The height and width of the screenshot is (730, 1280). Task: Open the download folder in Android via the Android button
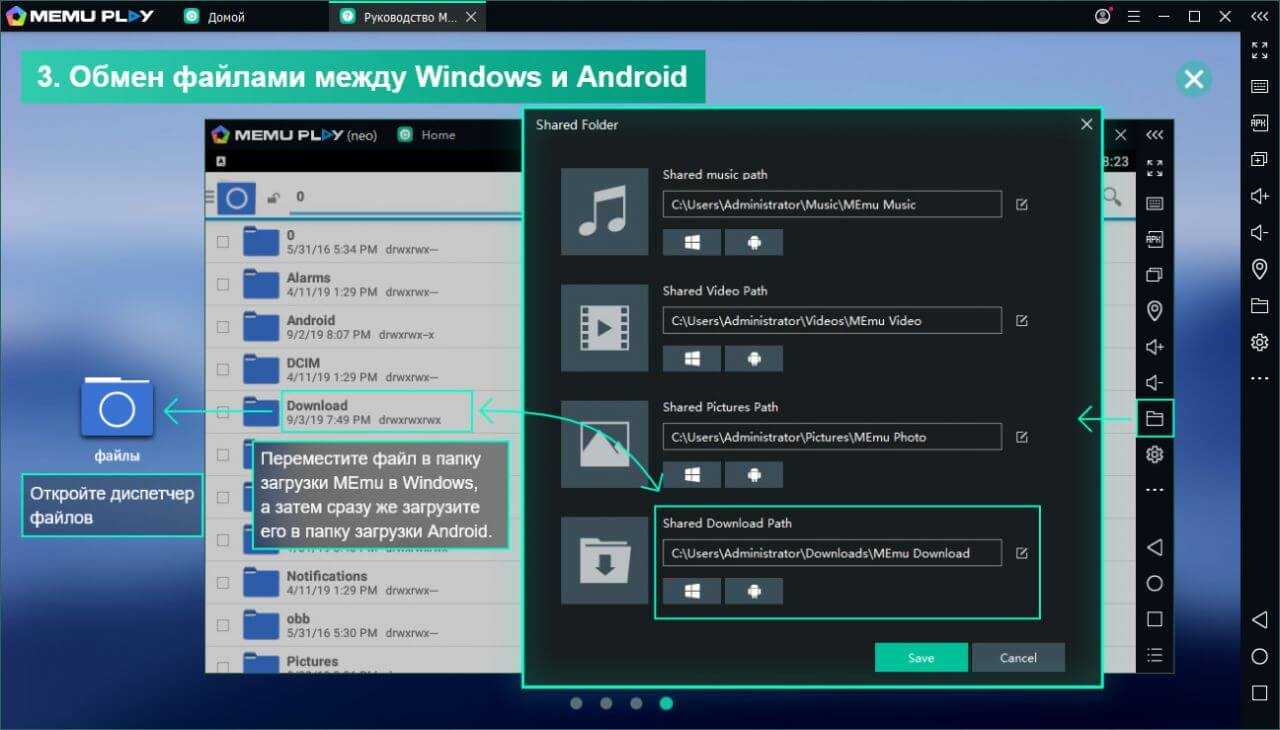point(753,591)
